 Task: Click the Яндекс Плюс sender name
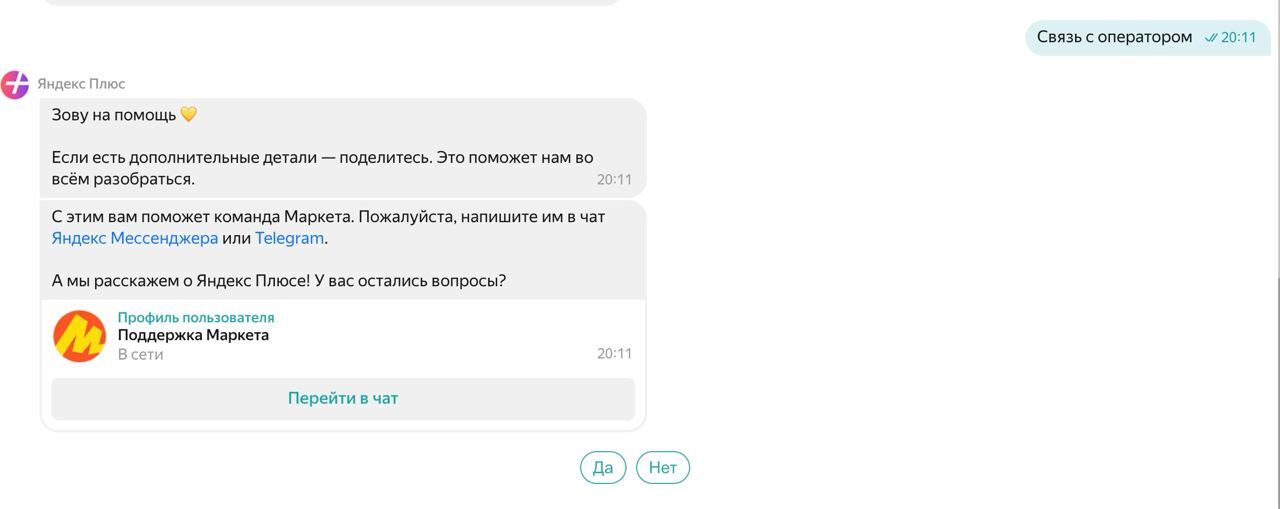(x=81, y=84)
